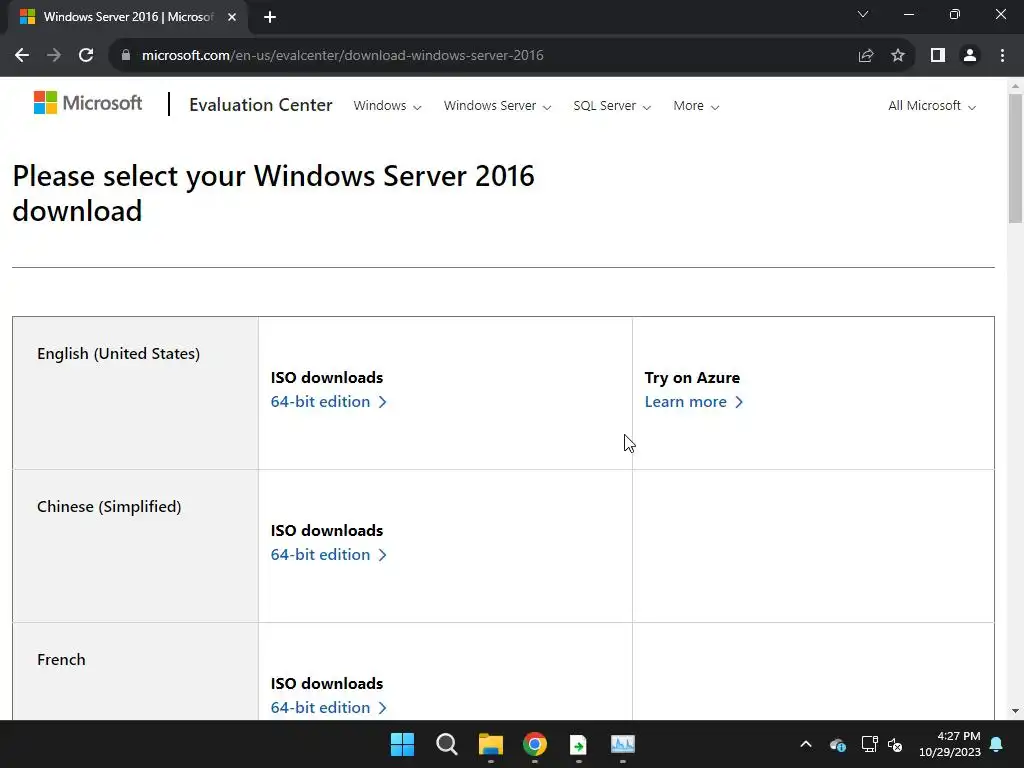Show hidden system tray icons
The height and width of the screenshot is (768, 1024).
[x=806, y=744]
